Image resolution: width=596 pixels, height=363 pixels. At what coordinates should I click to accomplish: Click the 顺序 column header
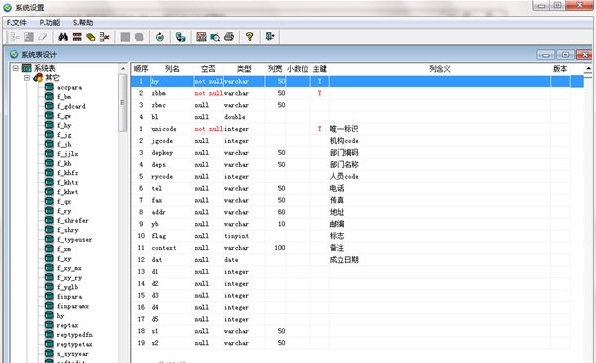point(141,69)
